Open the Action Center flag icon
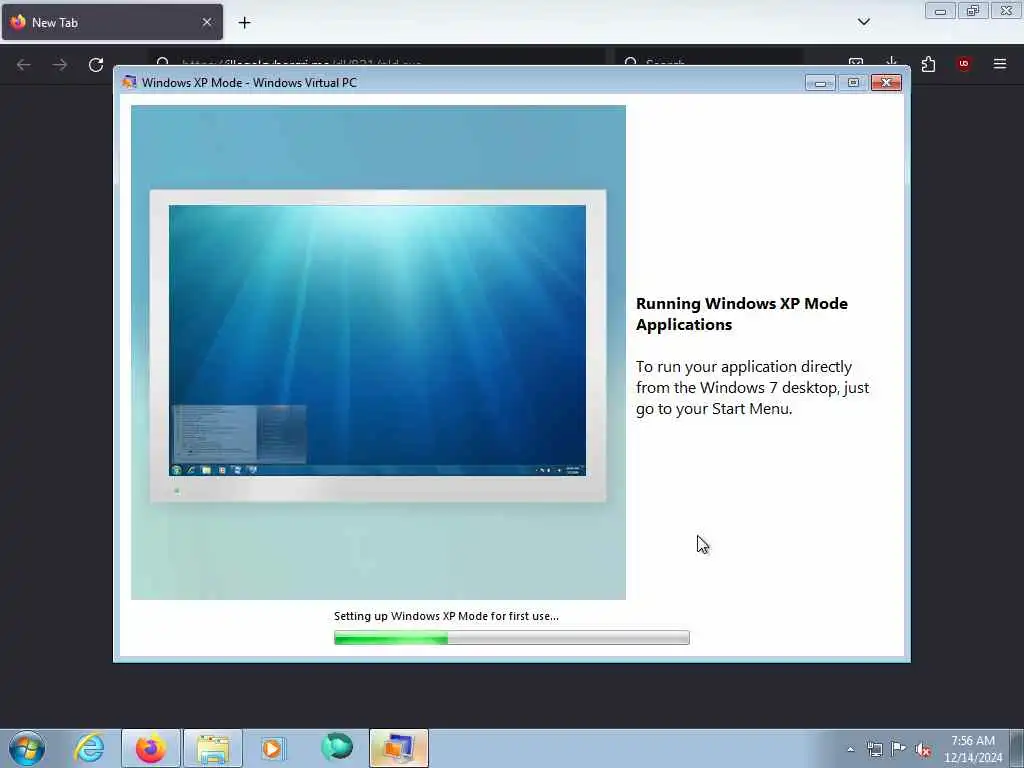The image size is (1024, 768). click(899, 749)
